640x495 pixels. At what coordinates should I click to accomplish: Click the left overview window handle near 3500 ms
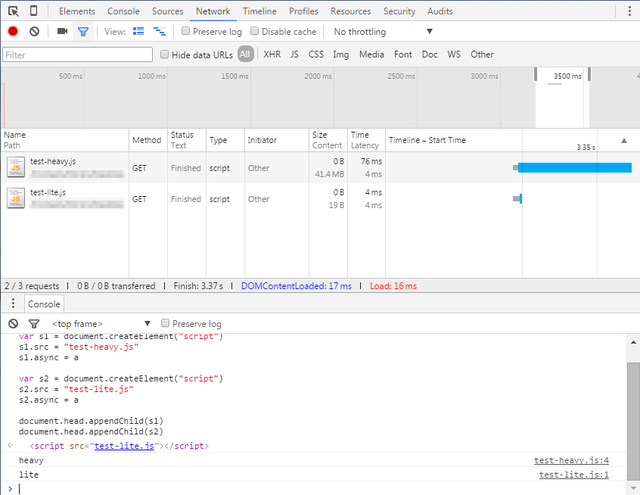(536, 75)
